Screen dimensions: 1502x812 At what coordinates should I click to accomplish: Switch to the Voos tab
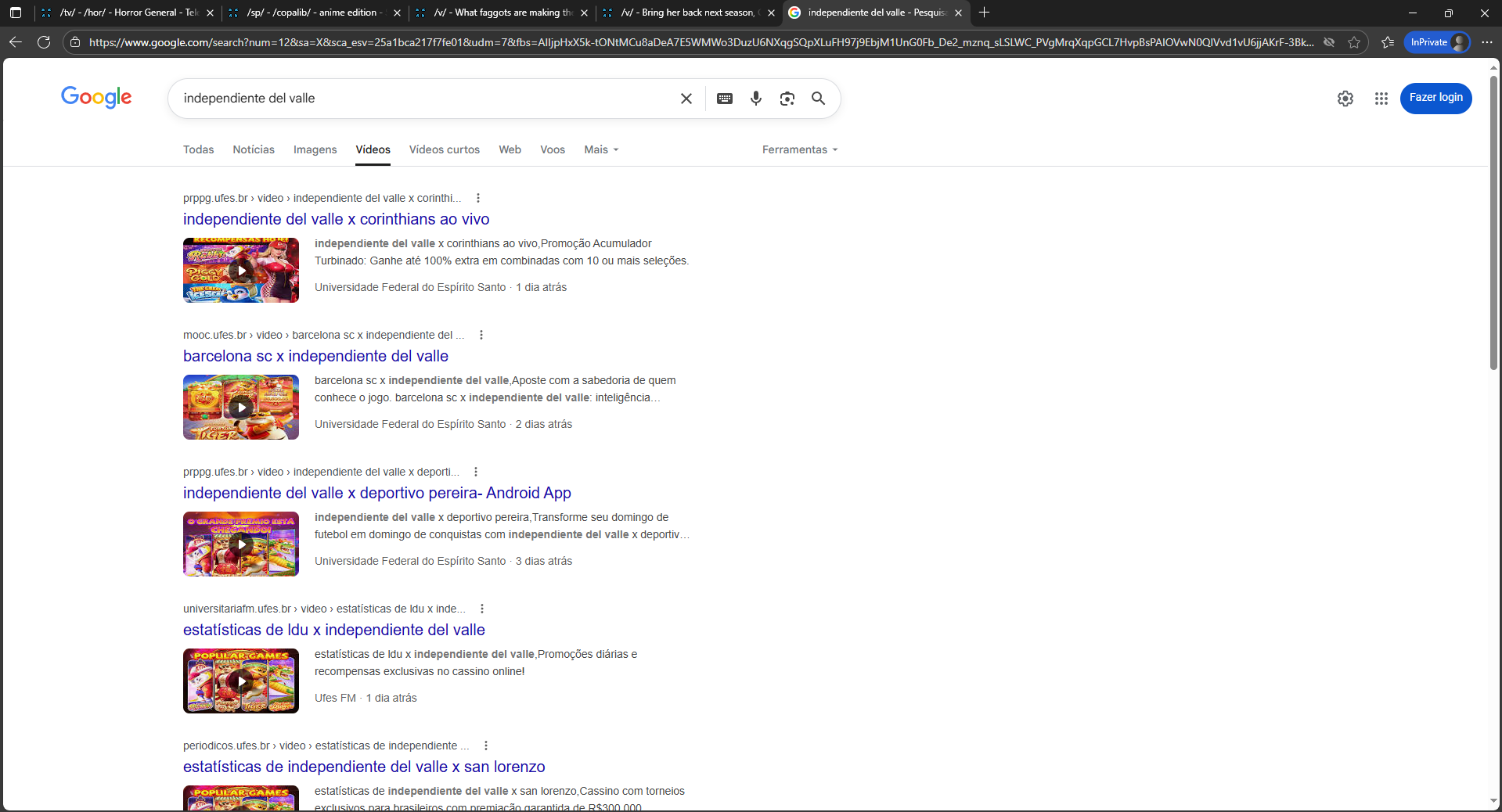(x=553, y=149)
